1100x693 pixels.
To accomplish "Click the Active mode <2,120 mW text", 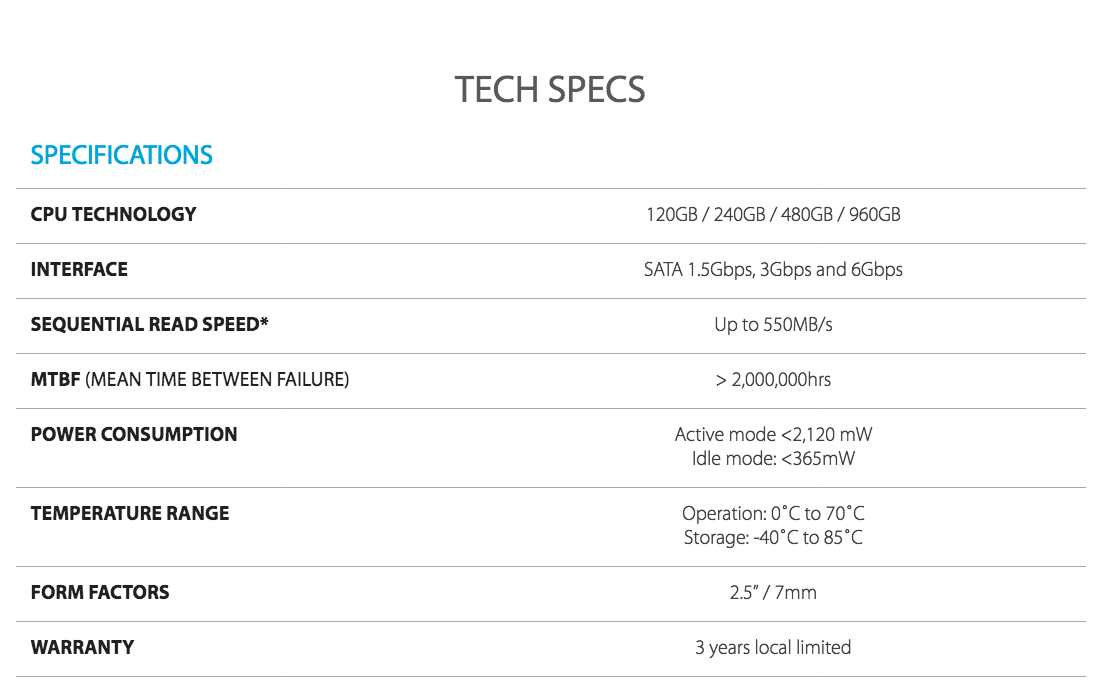I will pos(773,434).
